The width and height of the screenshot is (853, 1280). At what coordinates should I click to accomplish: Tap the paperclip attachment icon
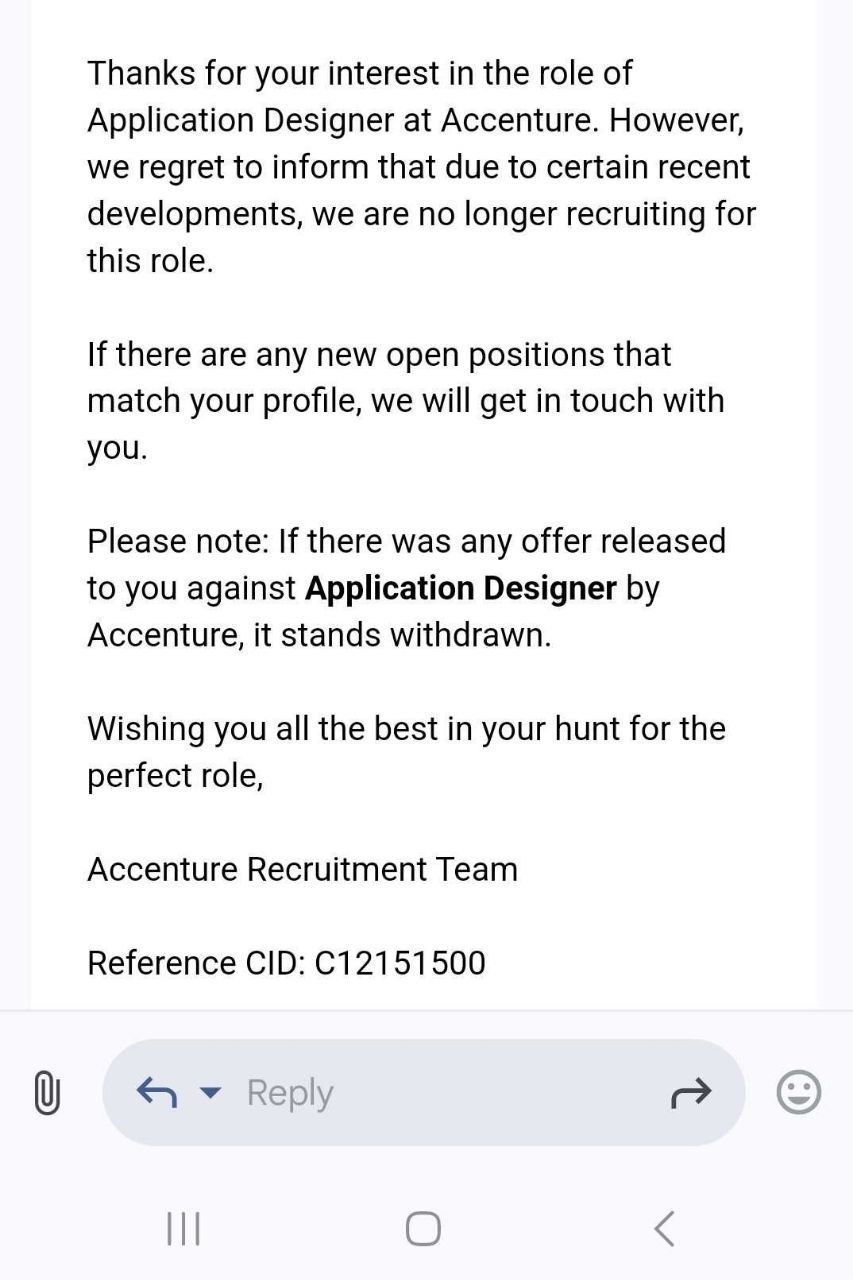(x=47, y=1092)
